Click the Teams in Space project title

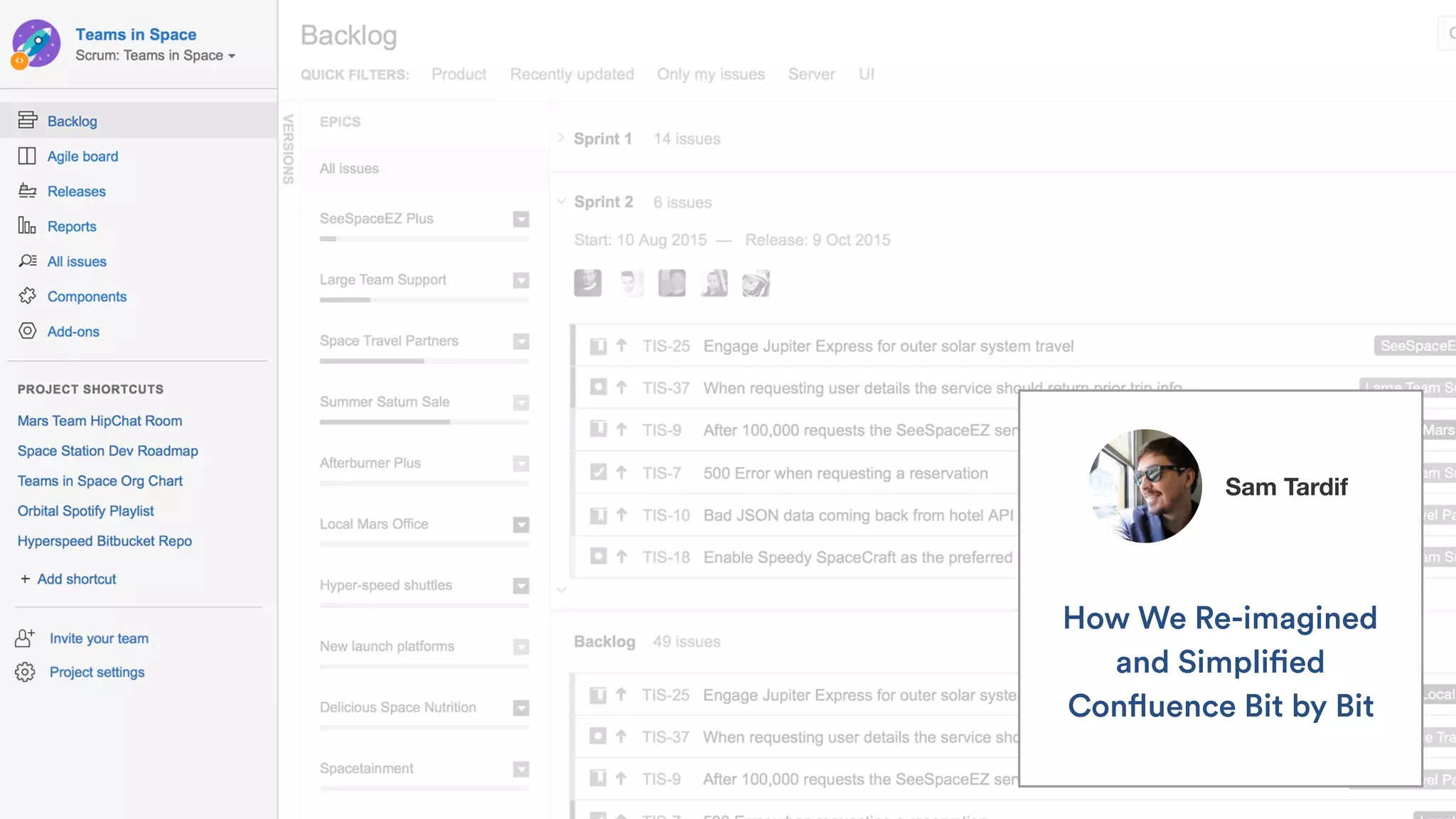click(136, 34)
